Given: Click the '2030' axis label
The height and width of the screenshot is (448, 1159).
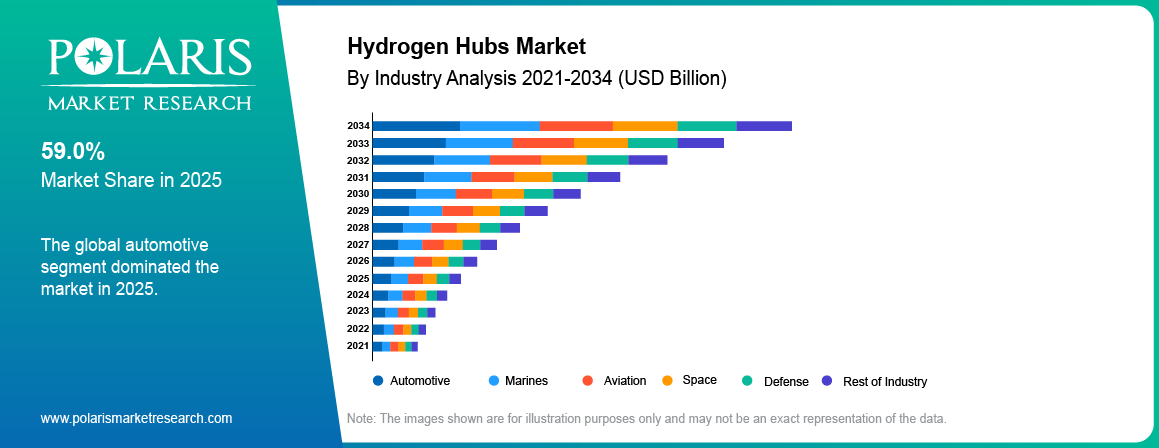Looking at the screenshot, I should (358, 194).
